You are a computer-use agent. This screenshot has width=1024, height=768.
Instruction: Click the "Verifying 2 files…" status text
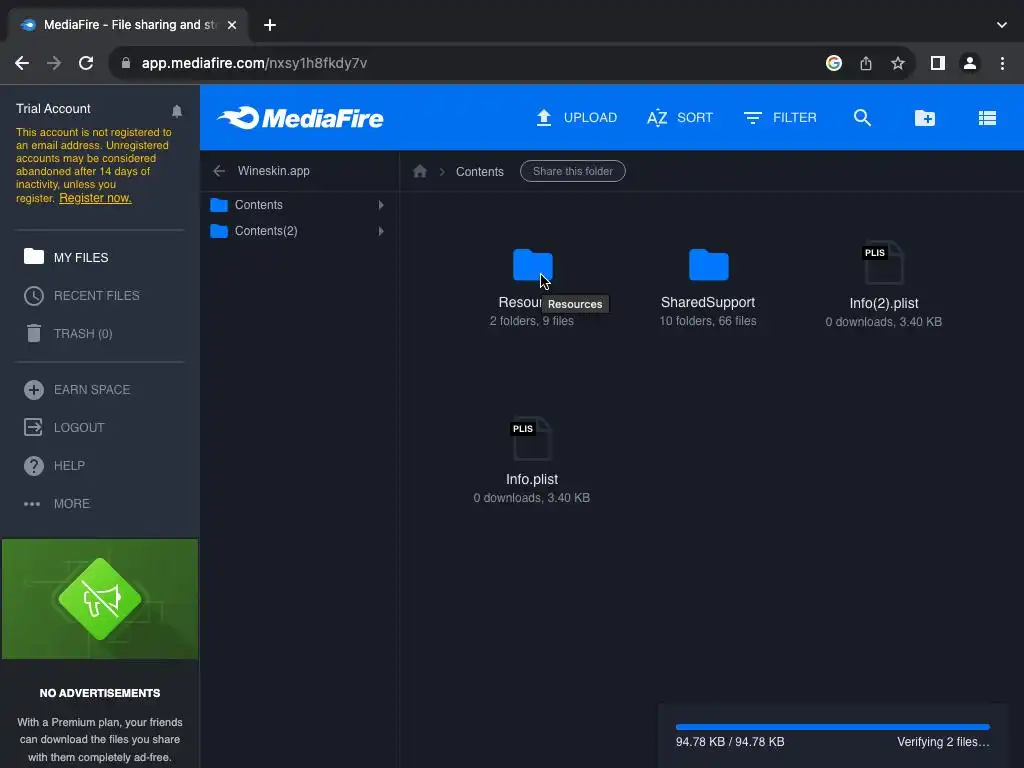tap(943, 742)
